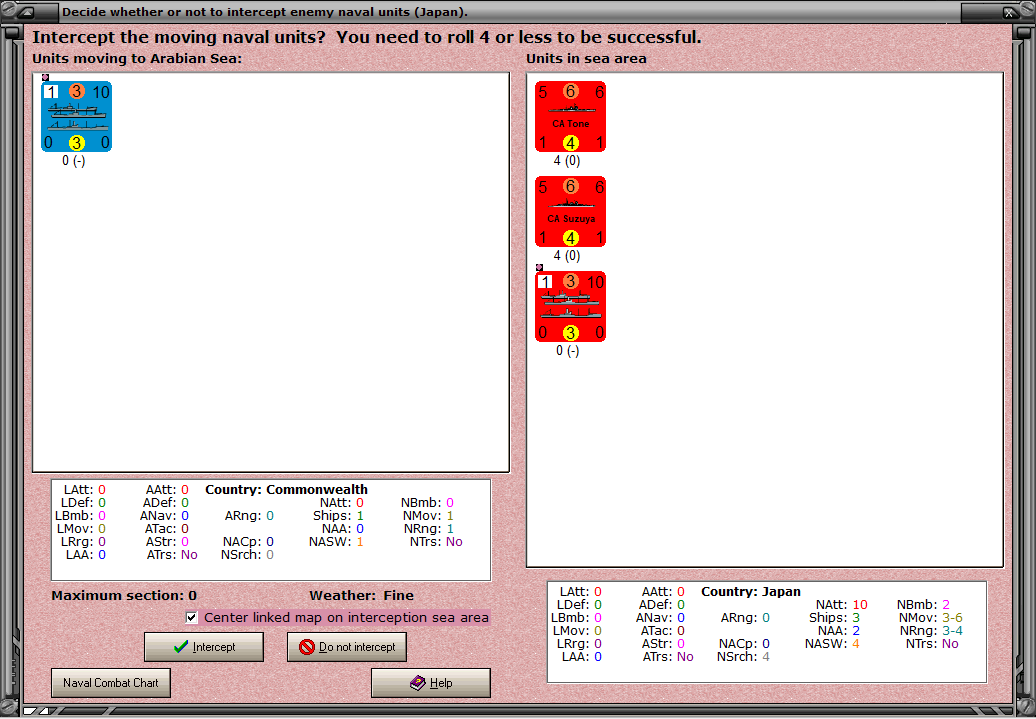The width and height of the screenshot is (1036, 719).
Task: Click the '0 (-)' label under the red convoy
Action: tap(567, 350)
